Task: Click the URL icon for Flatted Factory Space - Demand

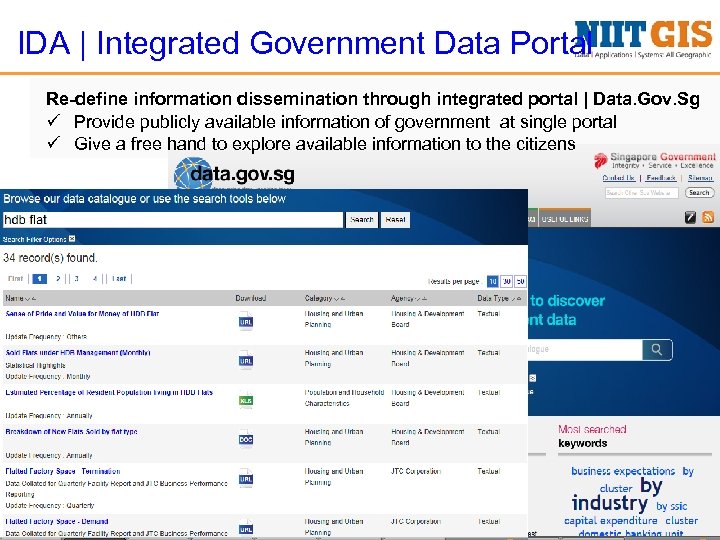Action: click(246, 528)
